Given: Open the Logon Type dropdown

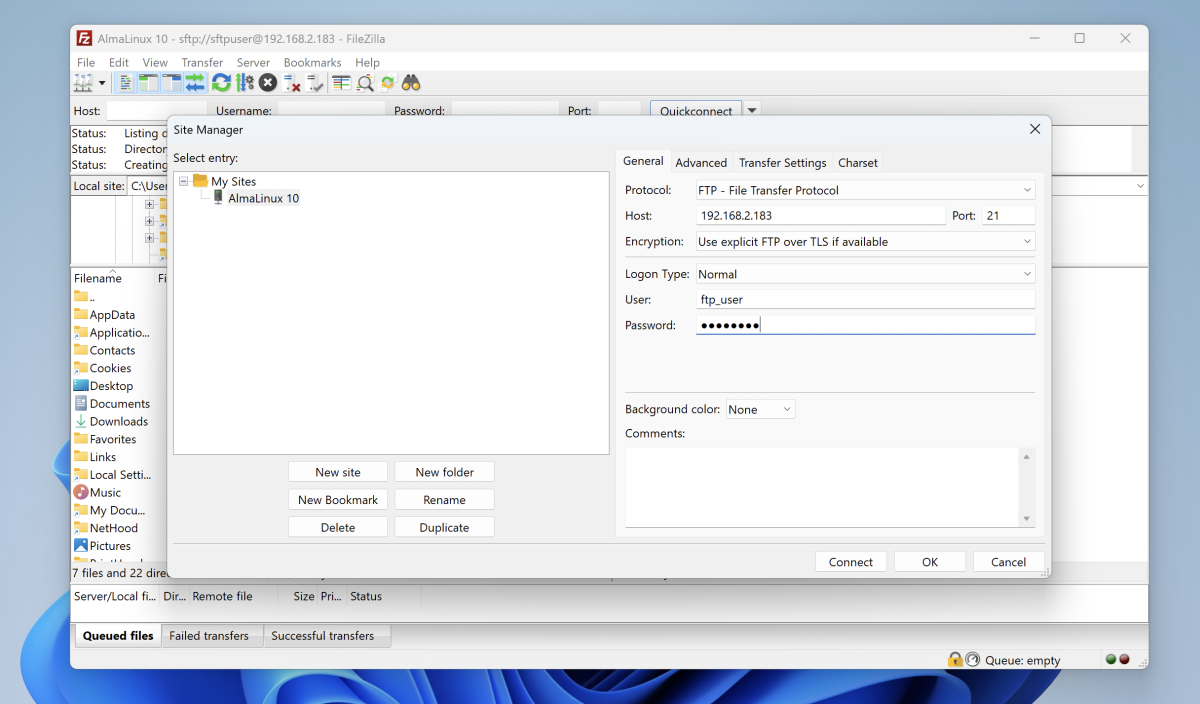Looking at the screenshot, I should point(865,274).
